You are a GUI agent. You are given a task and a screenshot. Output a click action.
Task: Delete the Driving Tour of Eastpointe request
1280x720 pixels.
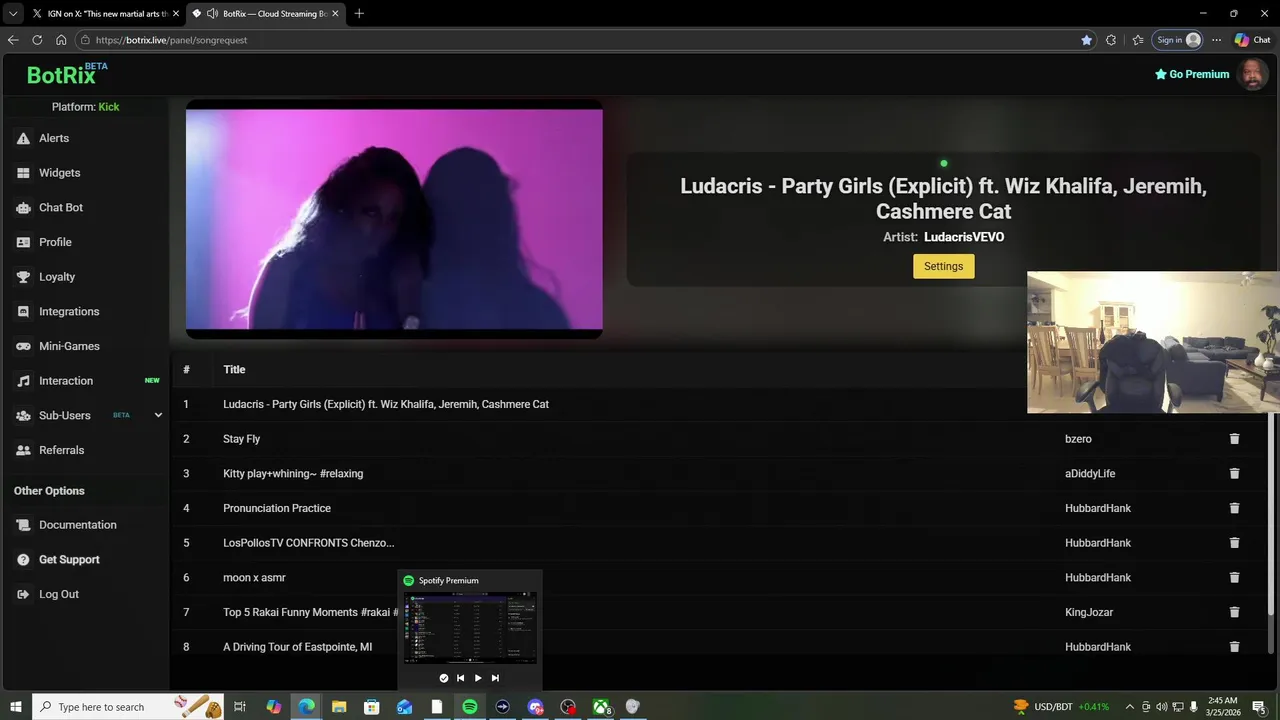point(1234,647)
